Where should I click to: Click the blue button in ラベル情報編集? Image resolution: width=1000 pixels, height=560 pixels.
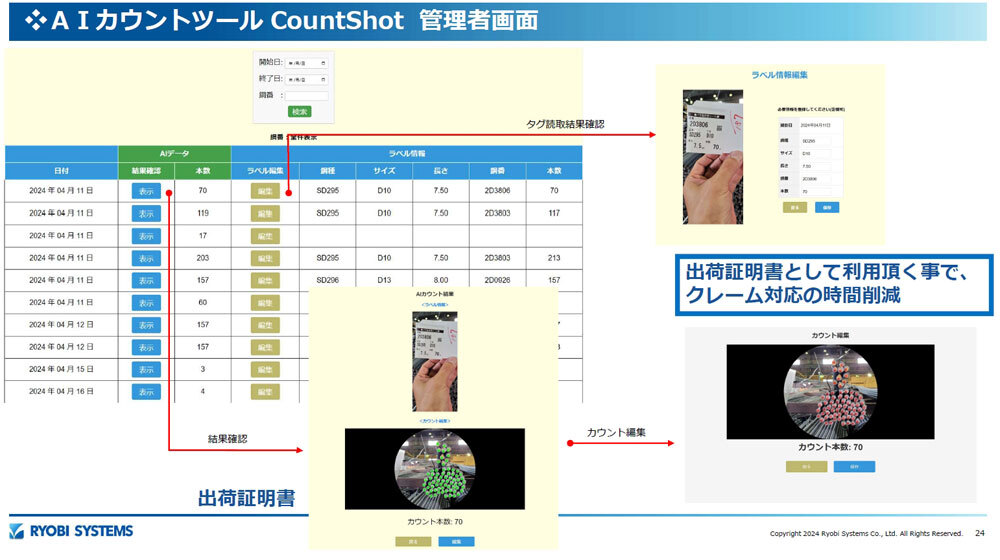pos(827,207)
